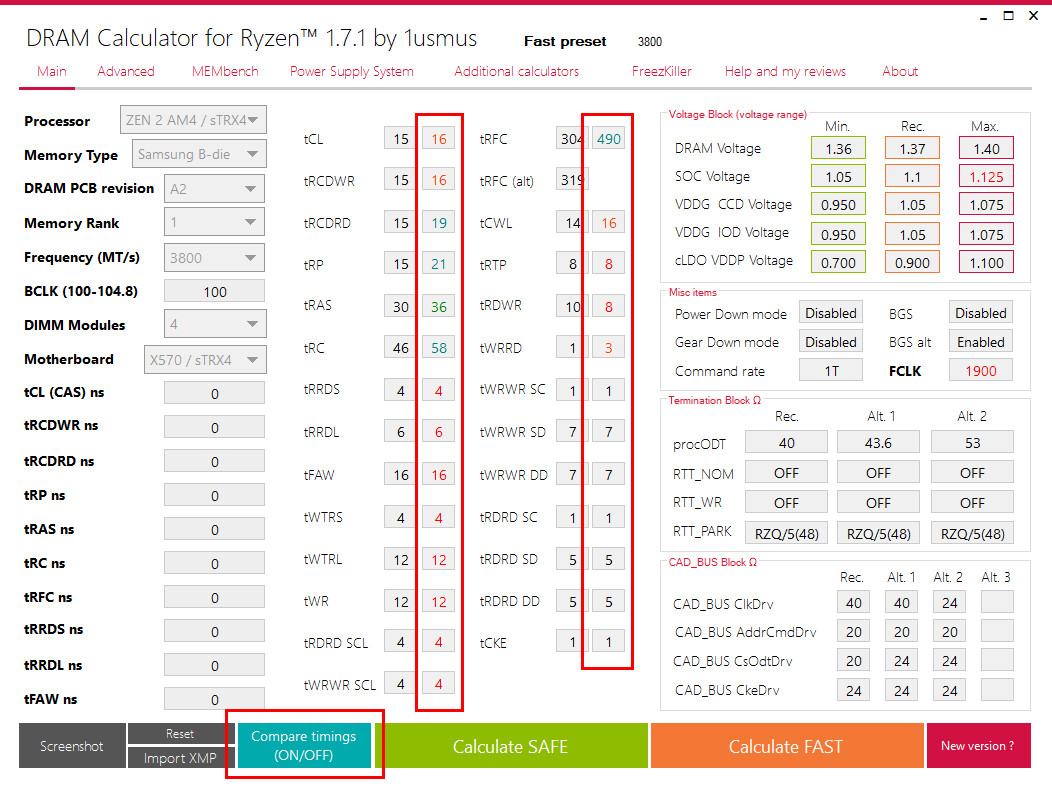Open the DIMM Modules dropdown
This screenshot has width=1052, height=790.
[x=215, y=324]
